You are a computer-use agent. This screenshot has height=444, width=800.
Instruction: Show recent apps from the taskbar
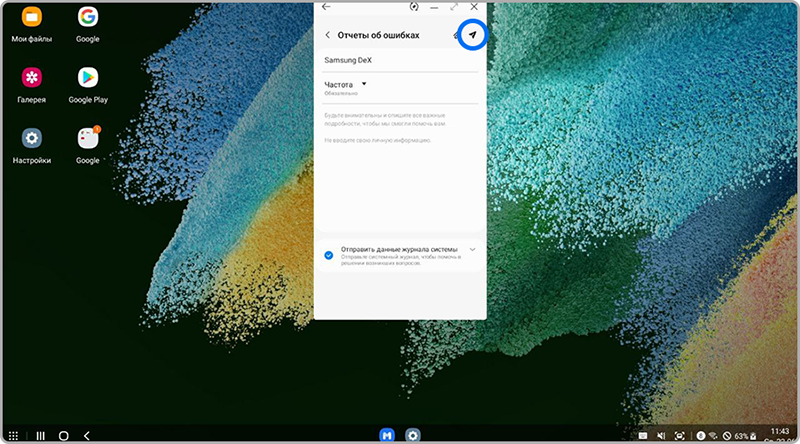pyautogui.click(x=40, y=435)
